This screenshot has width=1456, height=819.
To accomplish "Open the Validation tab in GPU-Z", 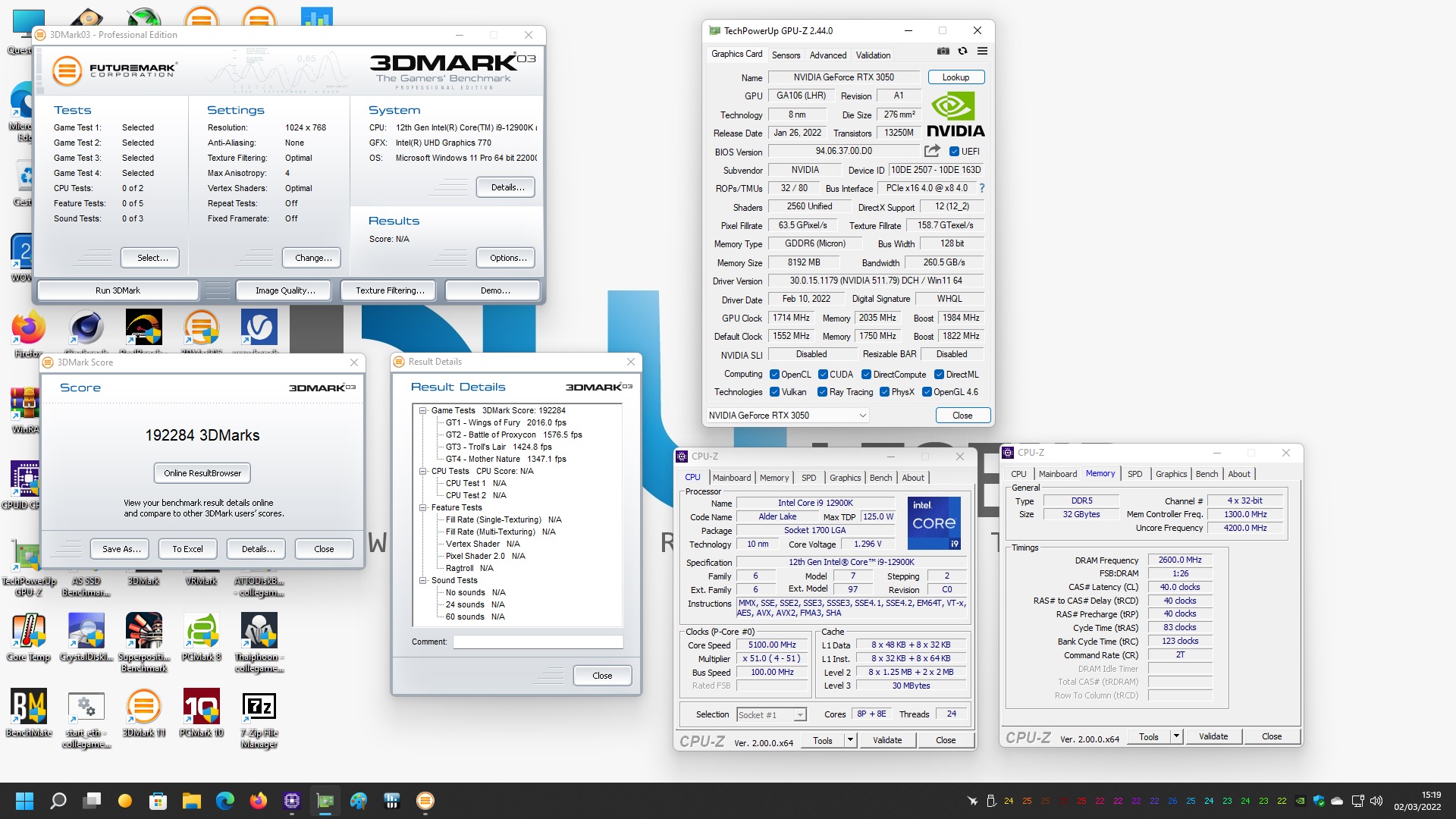I will pyautogui.click(x=873, y=55).
